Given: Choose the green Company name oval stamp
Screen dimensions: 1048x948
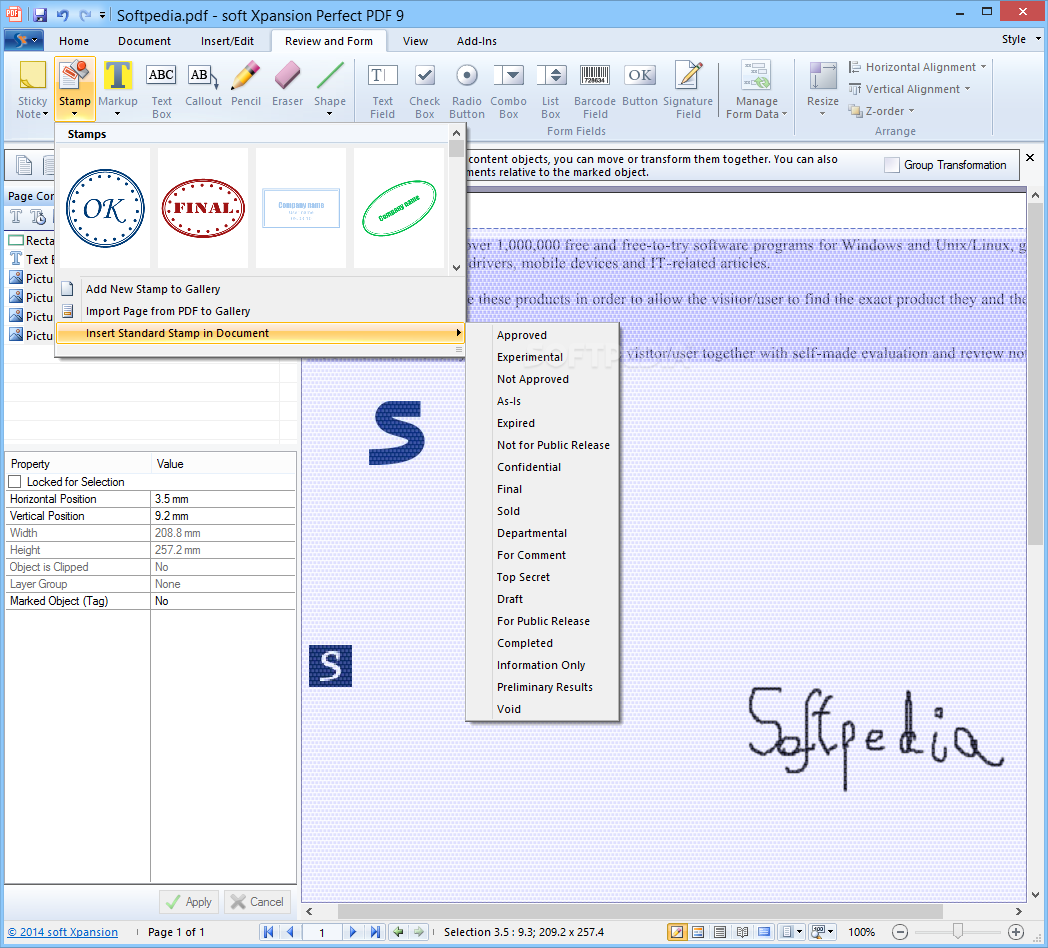Looking at the screenshot, I should click(x=399, y=209).
